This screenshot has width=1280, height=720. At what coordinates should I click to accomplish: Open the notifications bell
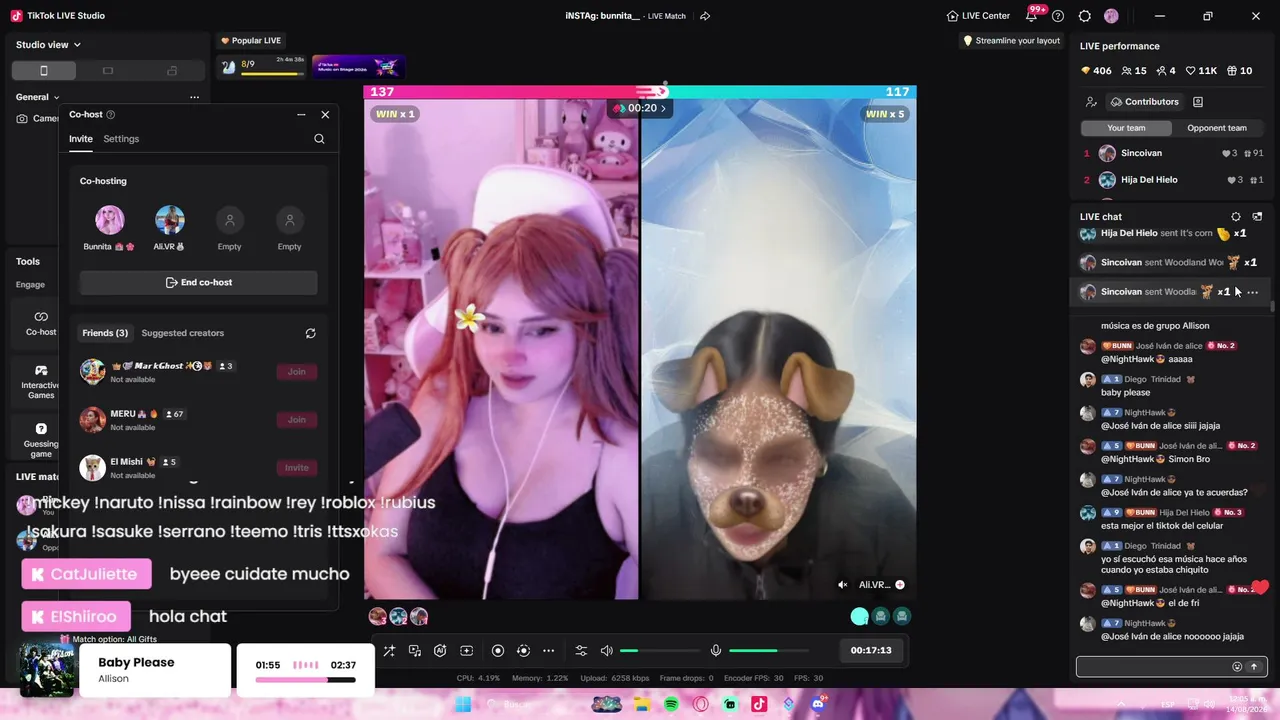[x=1031, y=16]
